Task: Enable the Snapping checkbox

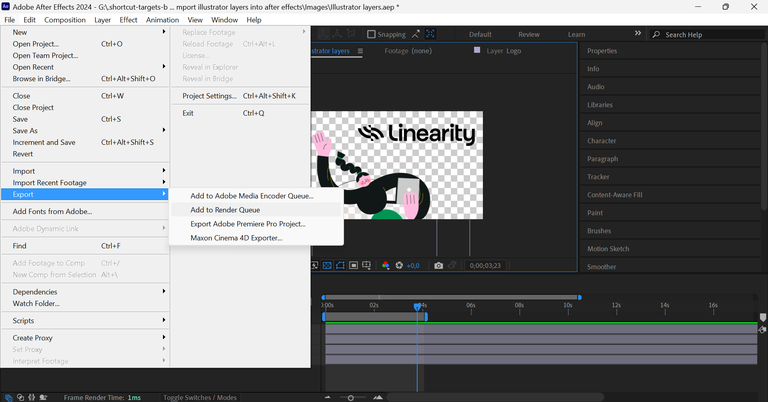Action: pyautogui.click(x=371, y=34)
